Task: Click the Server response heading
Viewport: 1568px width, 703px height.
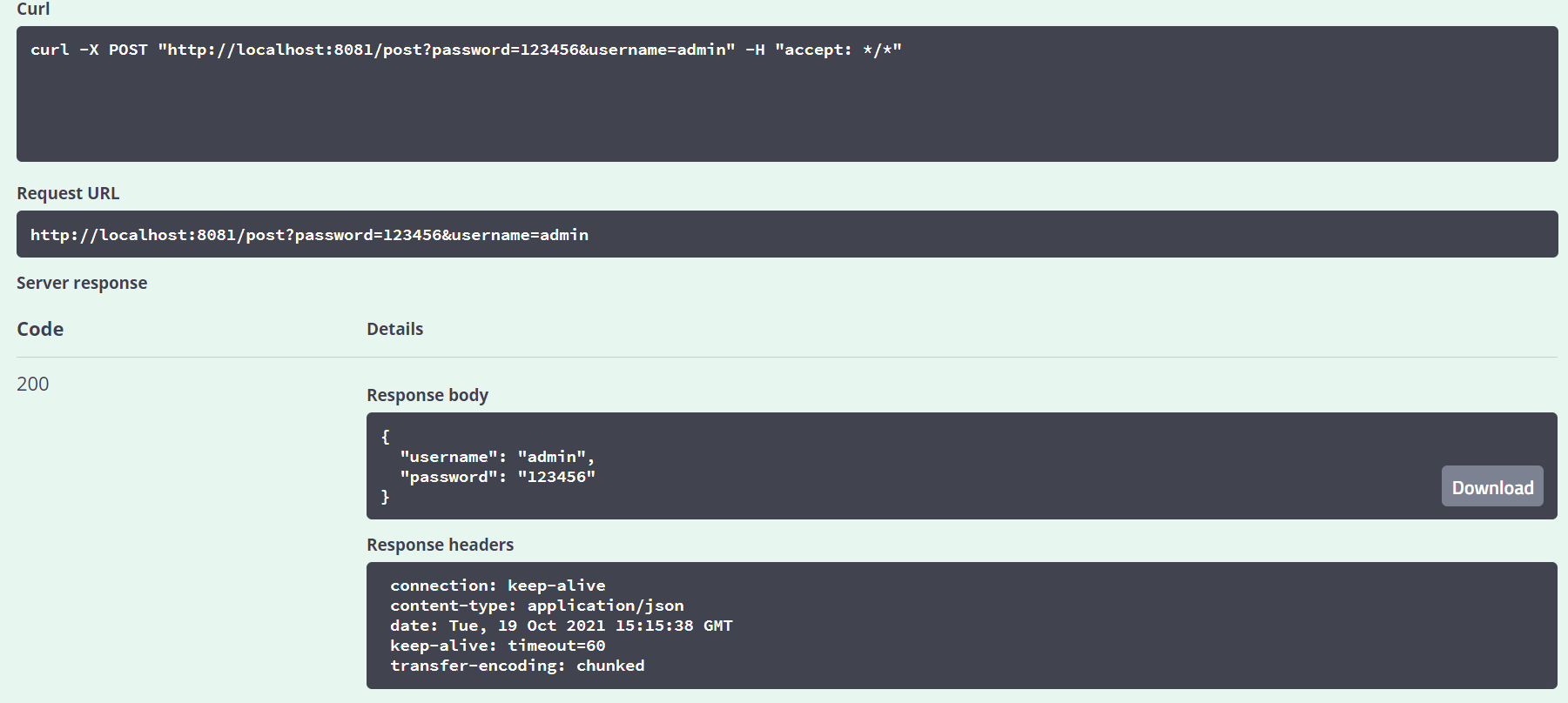Action: [82, 283]
